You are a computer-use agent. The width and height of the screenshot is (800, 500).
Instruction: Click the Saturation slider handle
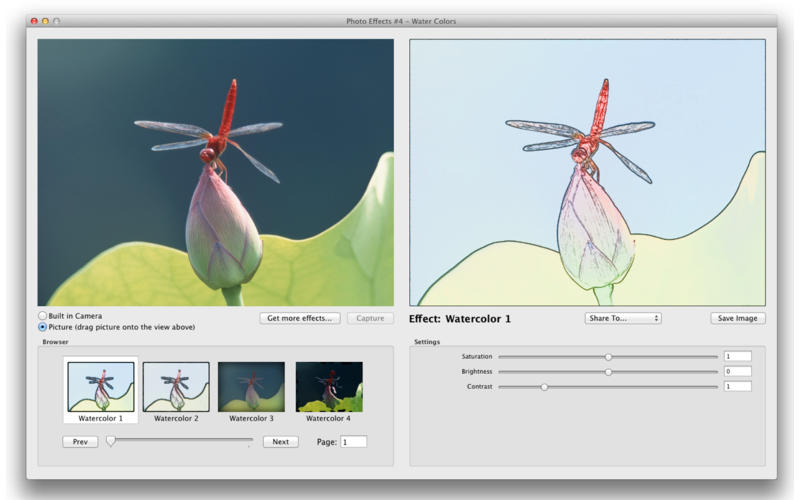[x=608, y=356]
